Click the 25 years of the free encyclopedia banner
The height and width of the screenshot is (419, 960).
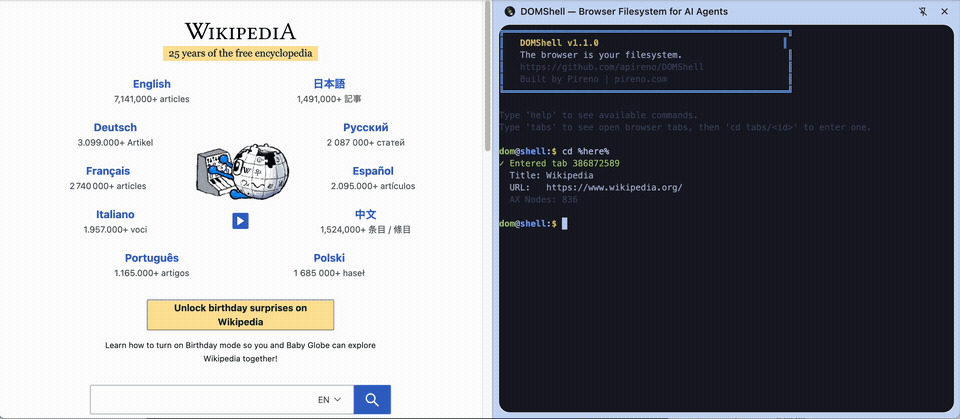240,53
